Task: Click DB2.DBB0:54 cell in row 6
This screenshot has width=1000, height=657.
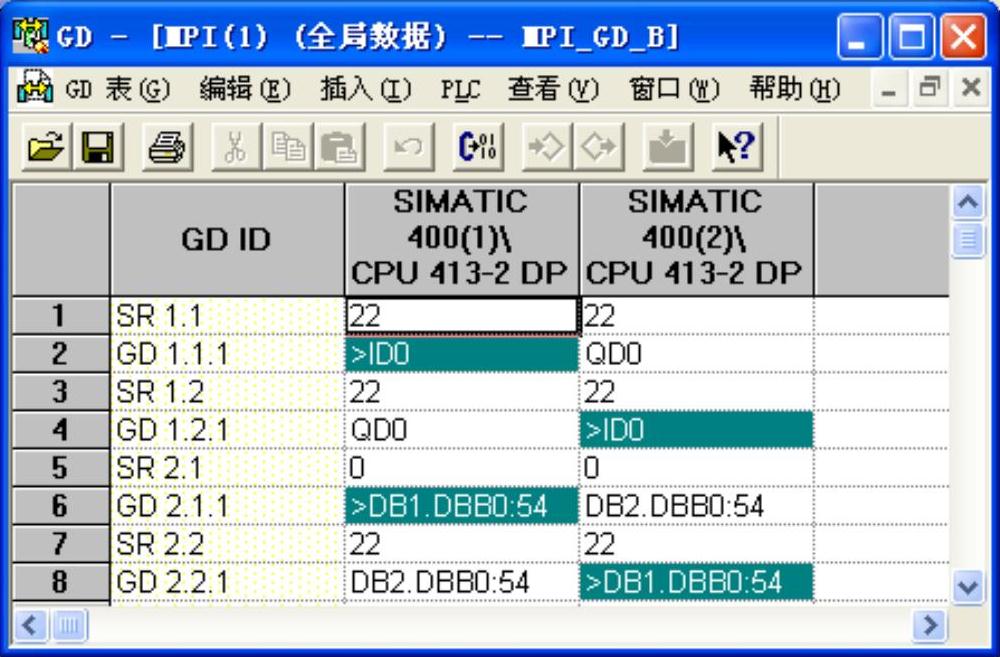Action: (696, 506)
